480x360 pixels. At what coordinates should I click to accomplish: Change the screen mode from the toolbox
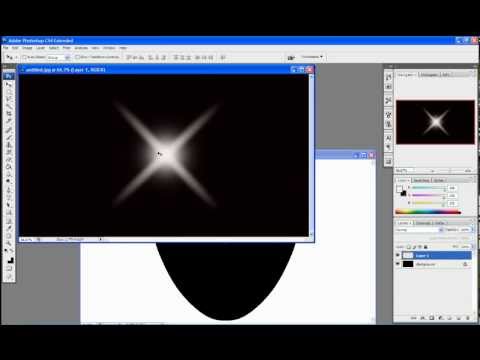point(9,276)
